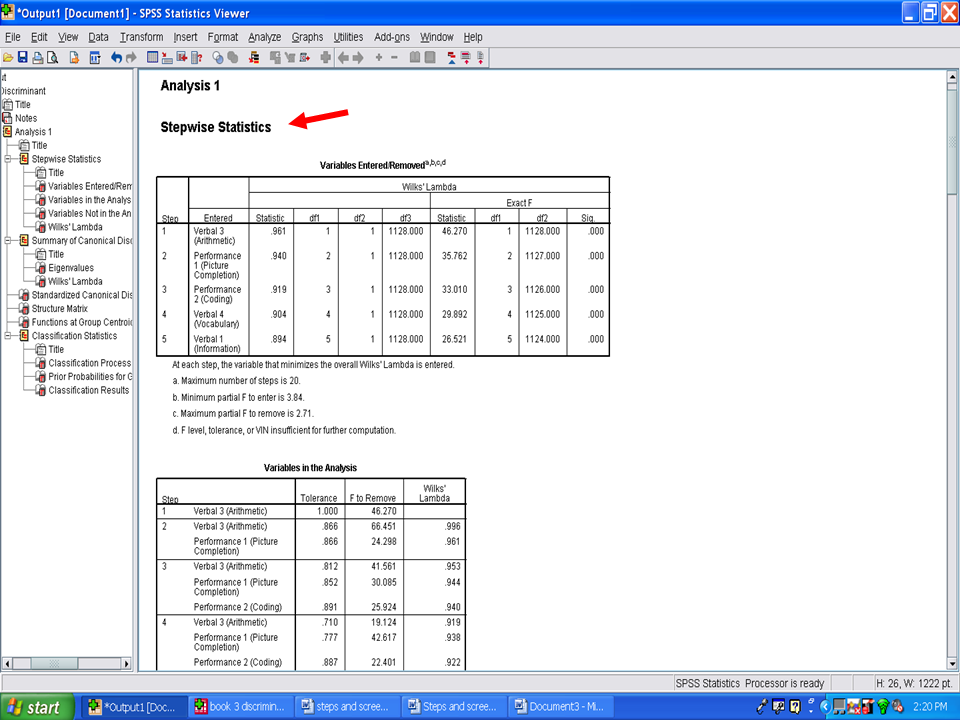This screenshot has width=960, height=720.
Task: Collapse the Summary of Canonical Discriminant node
Action: click(x=9, y=241)
